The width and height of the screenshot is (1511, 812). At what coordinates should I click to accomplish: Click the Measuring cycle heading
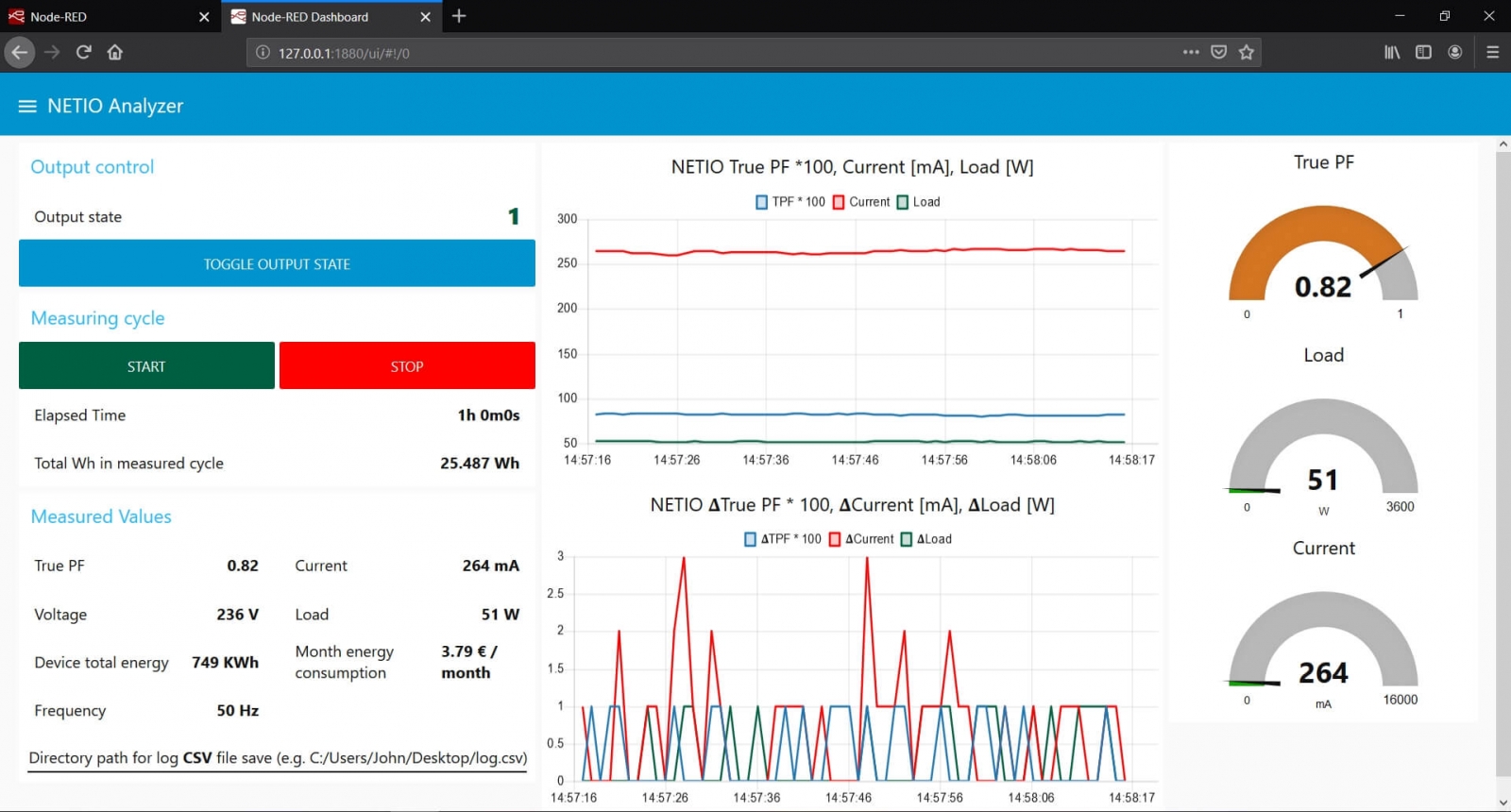point(97,318)
